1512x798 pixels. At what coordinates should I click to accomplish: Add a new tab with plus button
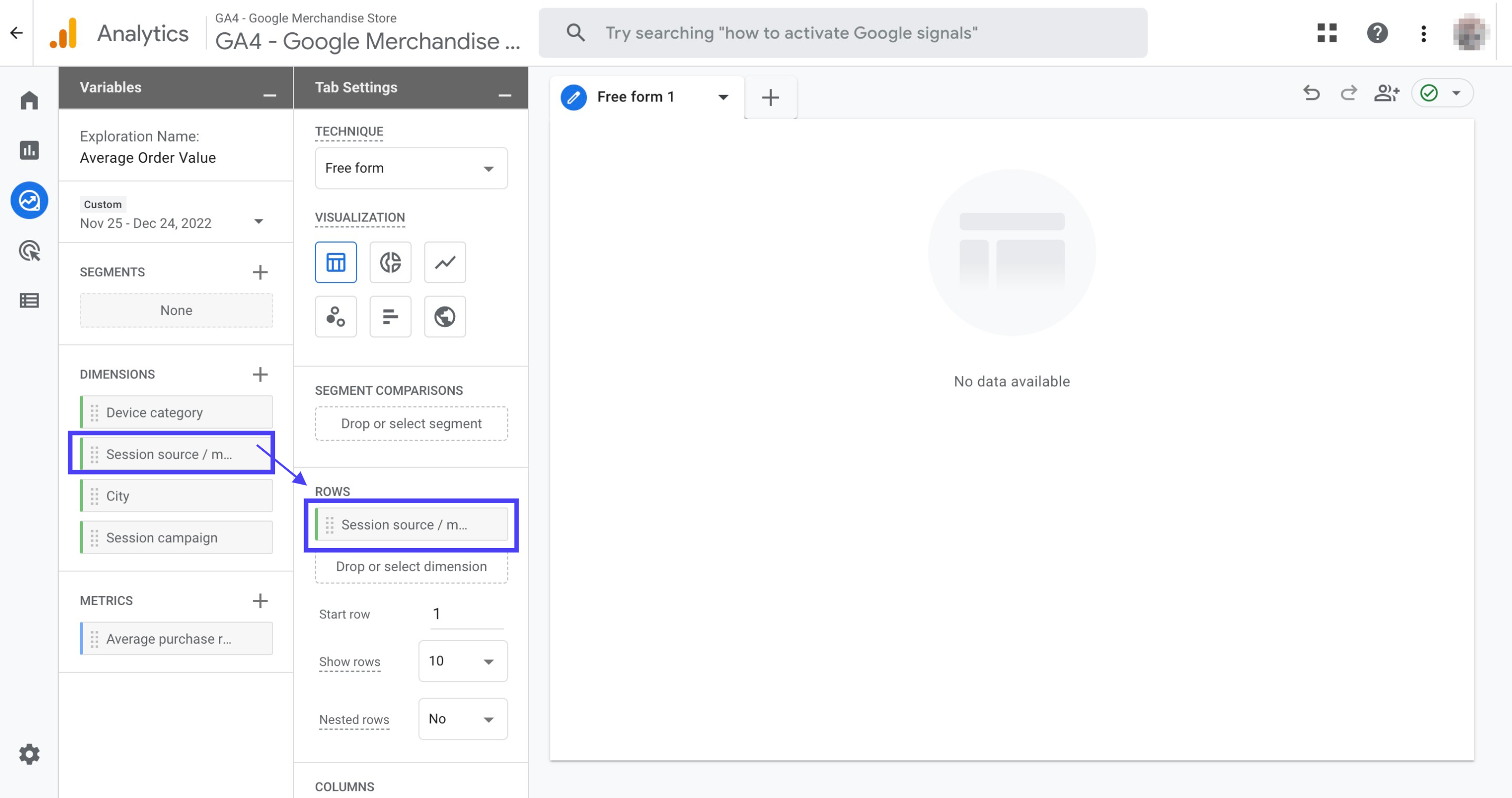(x=770, y=97)
